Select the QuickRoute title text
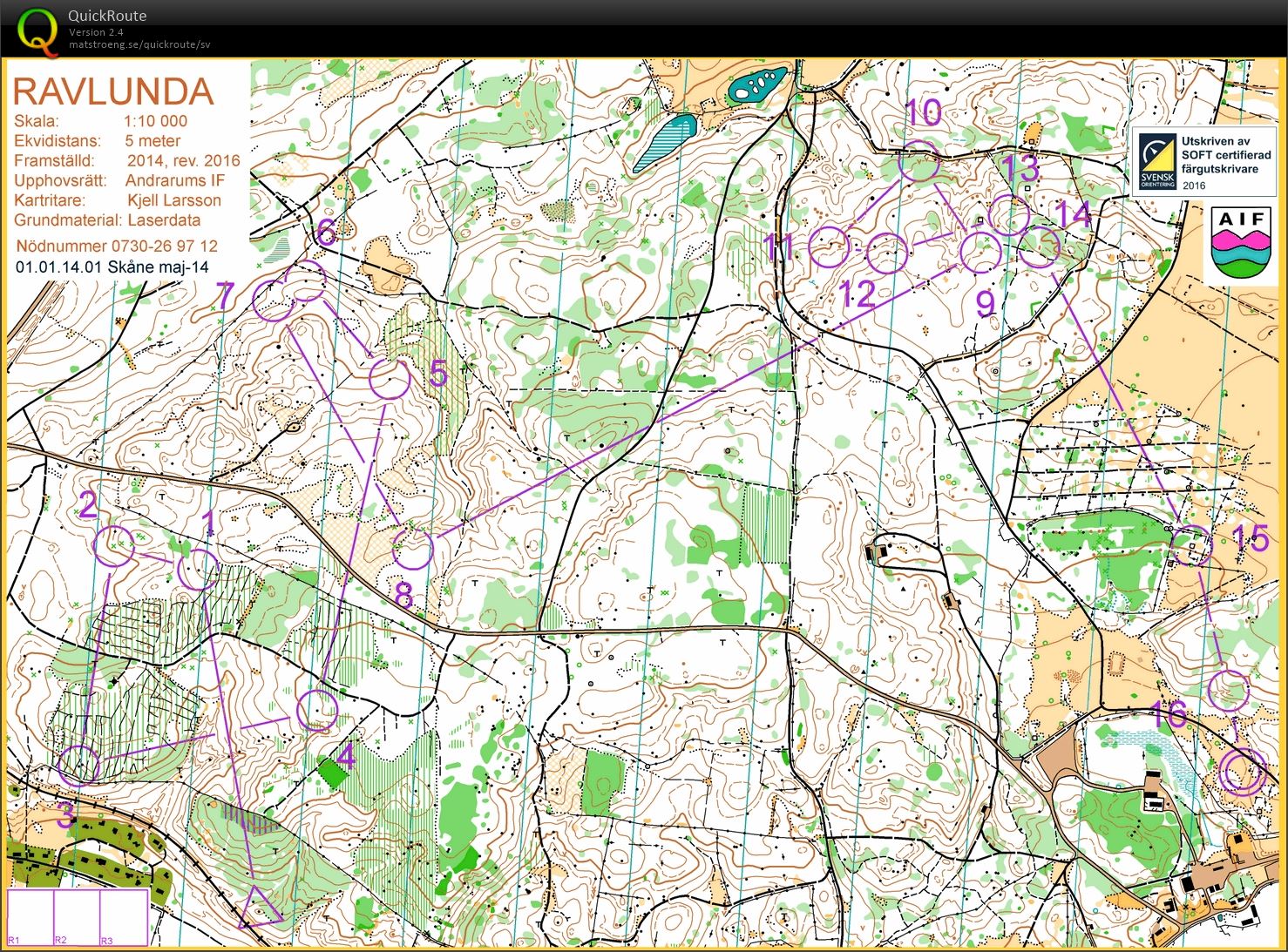This screenshot has width=1288, height=952. pyautogui.click(x=107, y=16)
